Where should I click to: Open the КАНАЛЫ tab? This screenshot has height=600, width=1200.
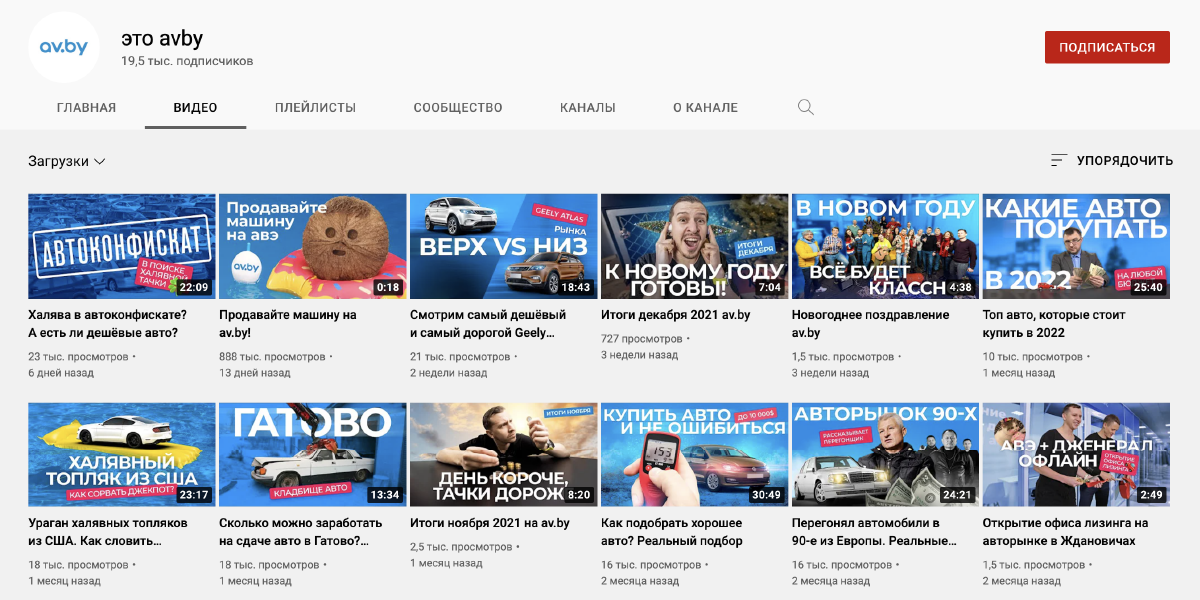pyautogui.click(x=588, y=107)
